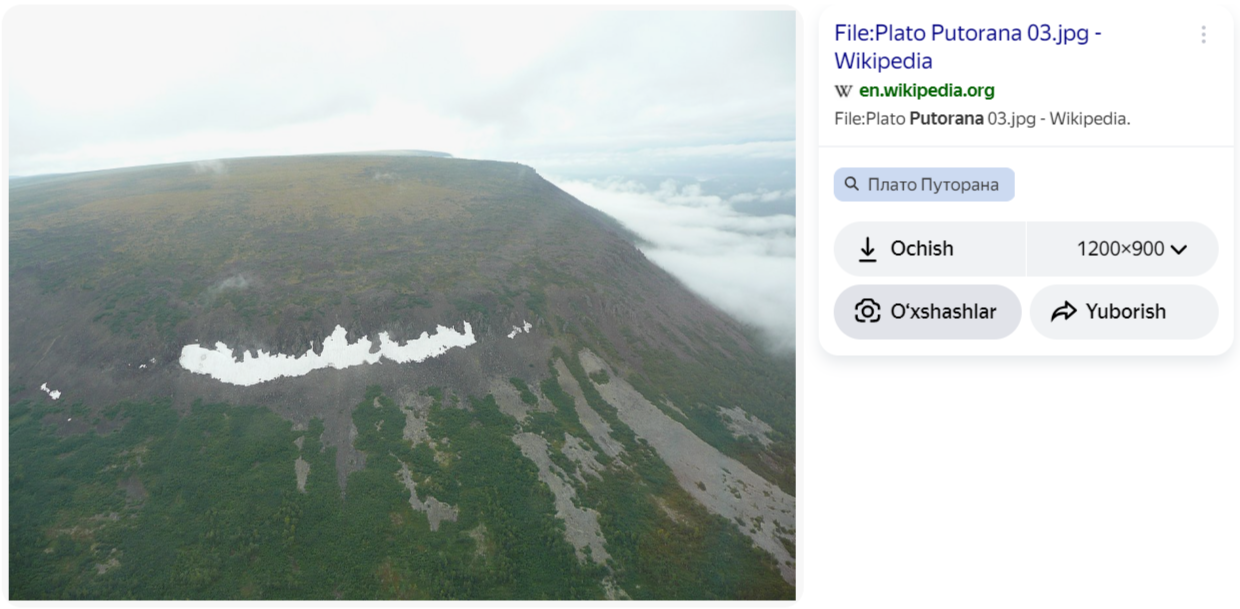Click the magnifier icon in the Плато Путорана tag
The height and width of the screenshot is (609, 1240).
[x=852, y=185]
